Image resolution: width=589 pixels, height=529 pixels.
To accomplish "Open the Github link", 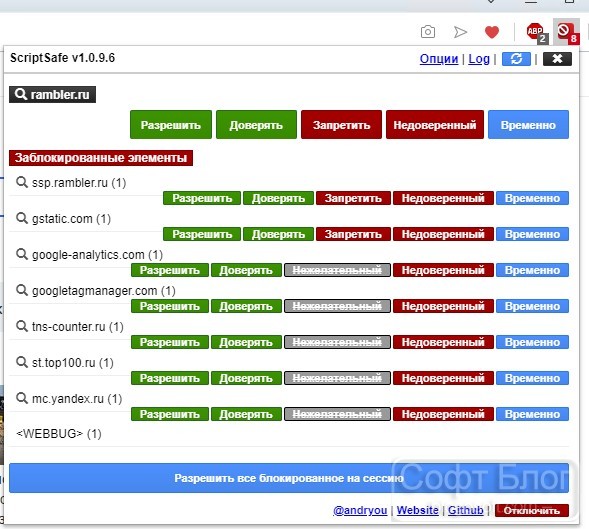I will pos(465,510).
